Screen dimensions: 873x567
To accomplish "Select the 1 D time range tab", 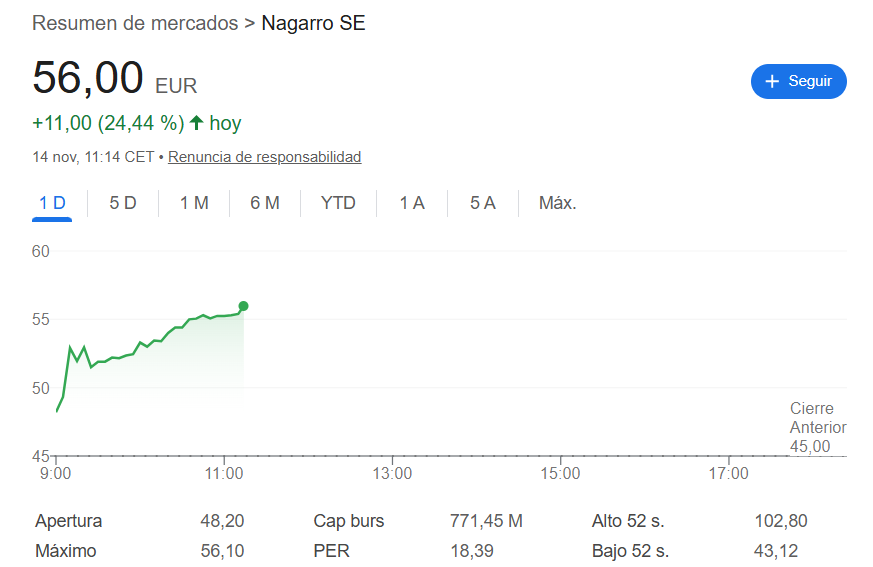I will [x=52, y=203].
